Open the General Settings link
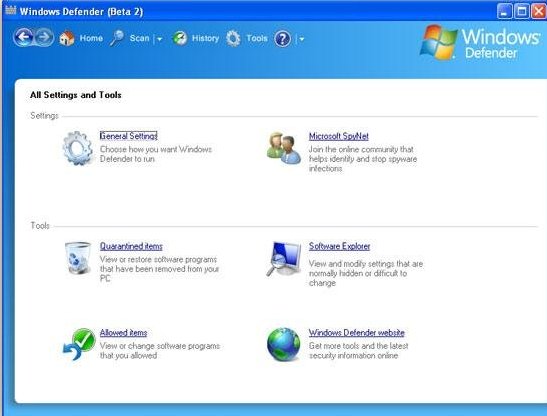Viewport: 547px width, 416px height. pos(128,136)
